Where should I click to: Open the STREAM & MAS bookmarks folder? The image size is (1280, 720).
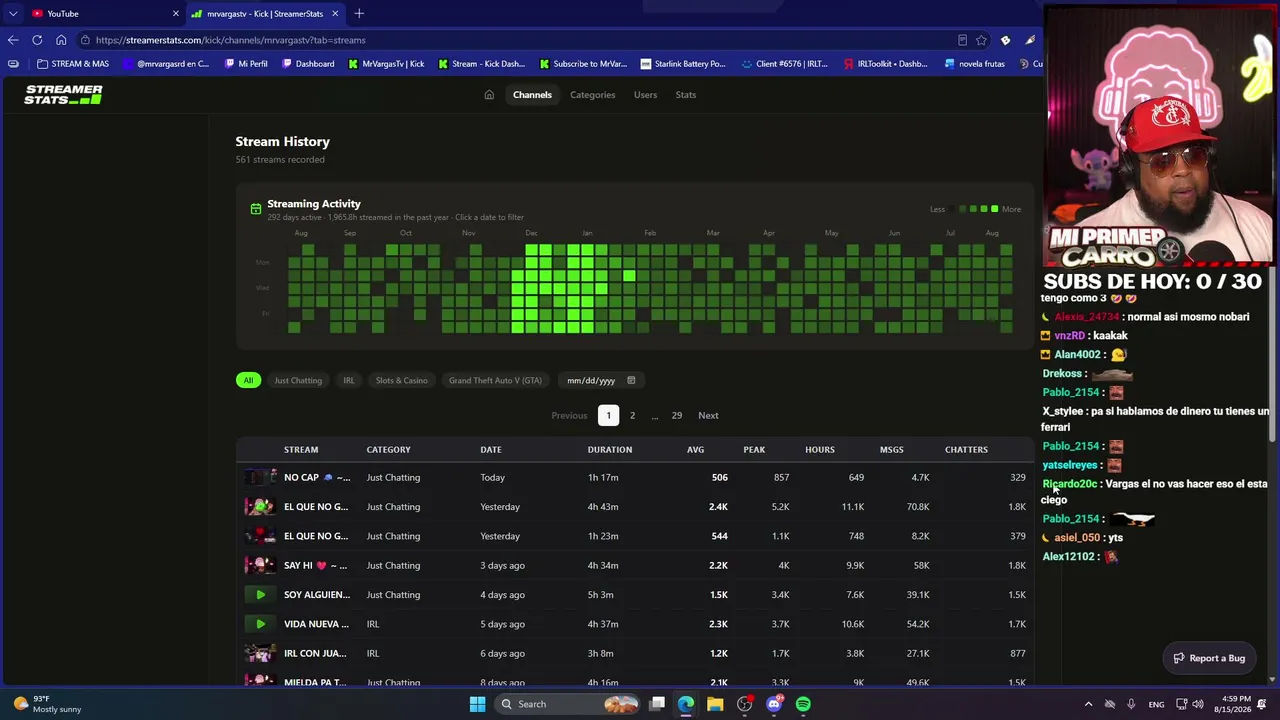(x=73, y=64)
